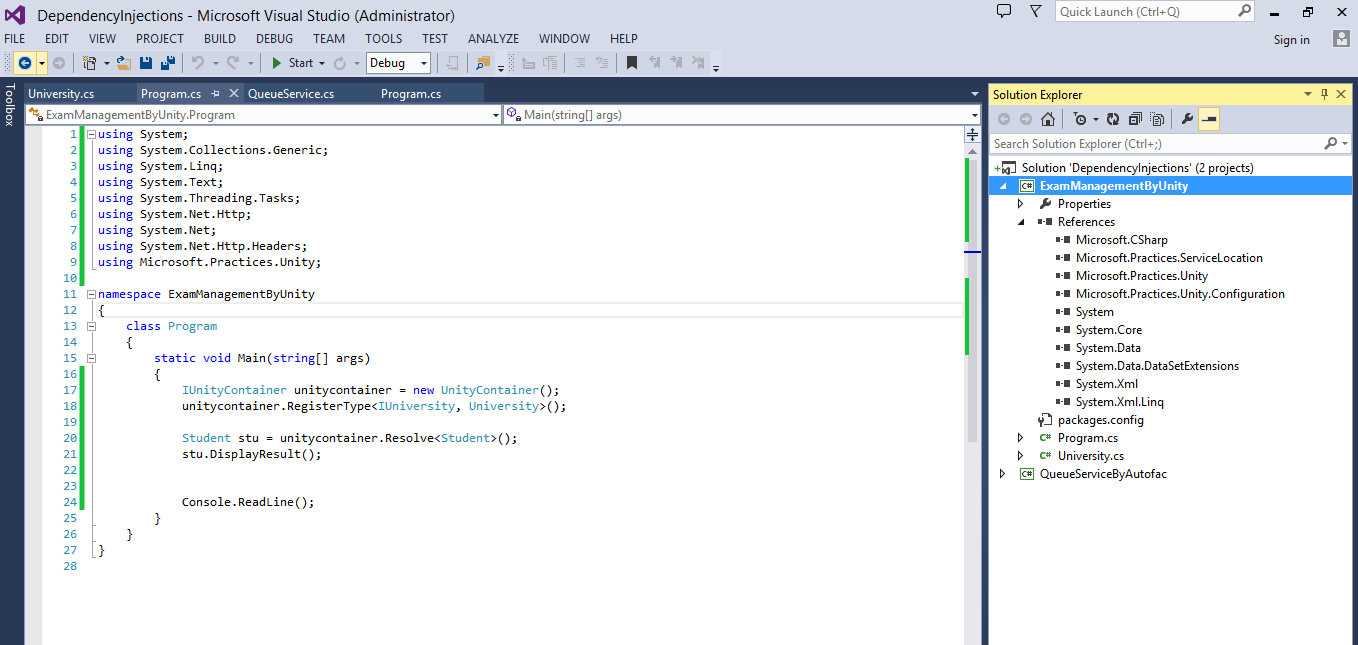The height and width of the screenshot is (645, 1358).
Task: Collapse the namespace ExamManagementByUnity block
Action: point(91,294)
